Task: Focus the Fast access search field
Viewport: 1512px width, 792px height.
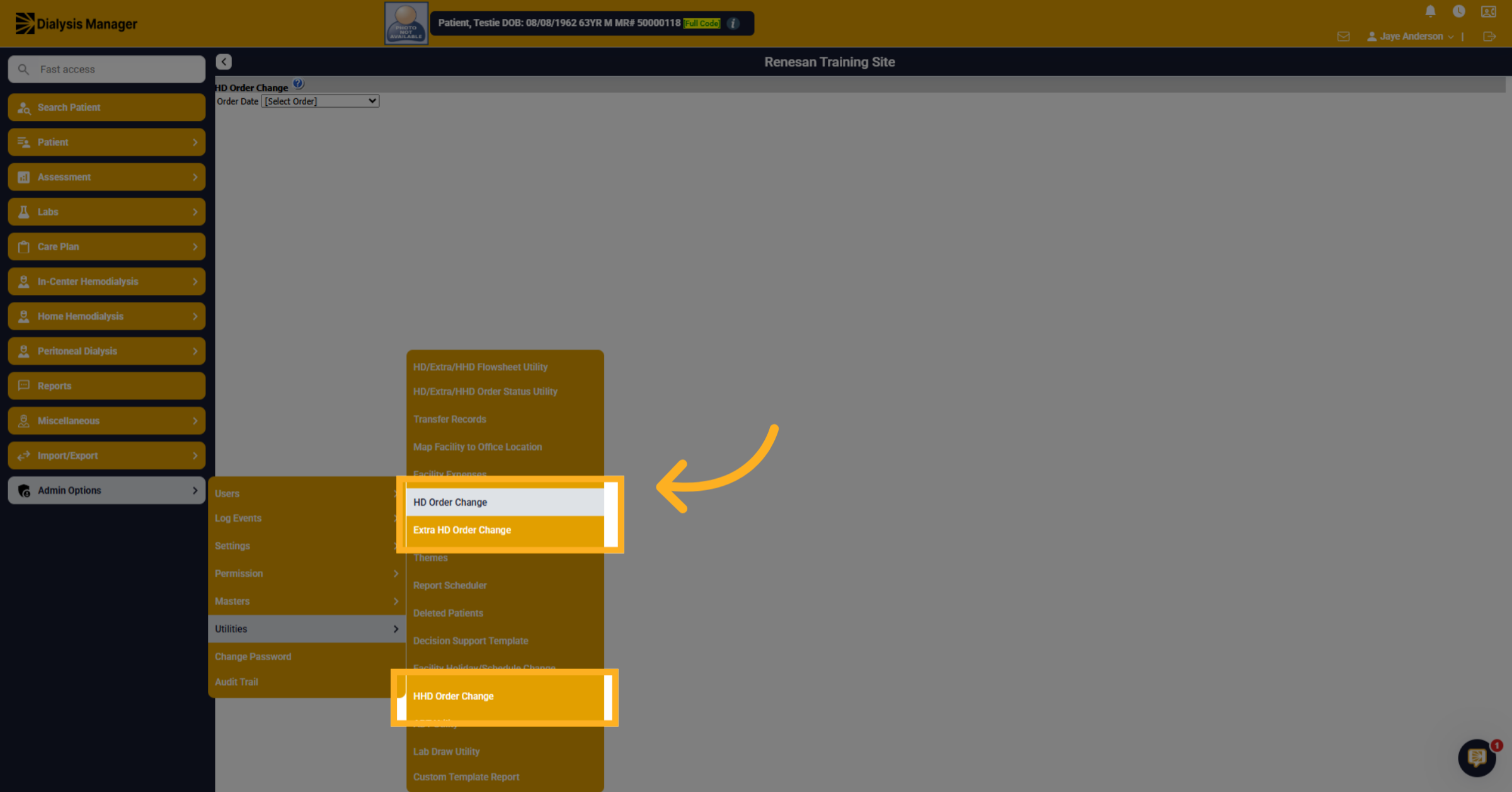Action: click(x=106, y=69)
